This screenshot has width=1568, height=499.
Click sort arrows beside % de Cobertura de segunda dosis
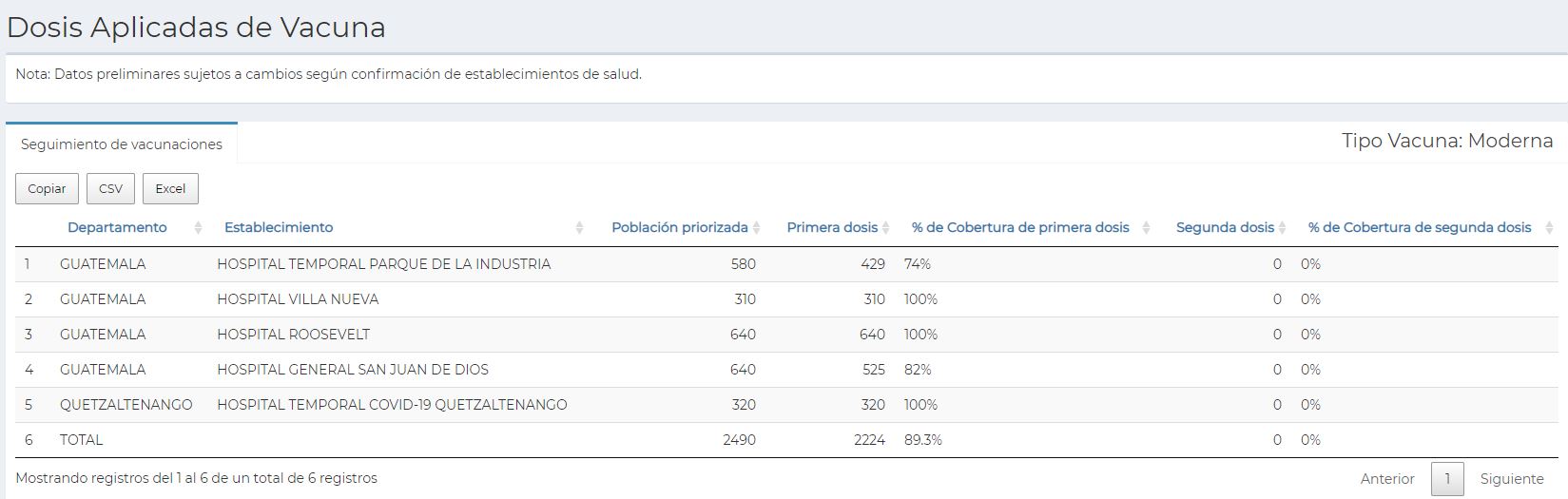(x=1549, y=228)
